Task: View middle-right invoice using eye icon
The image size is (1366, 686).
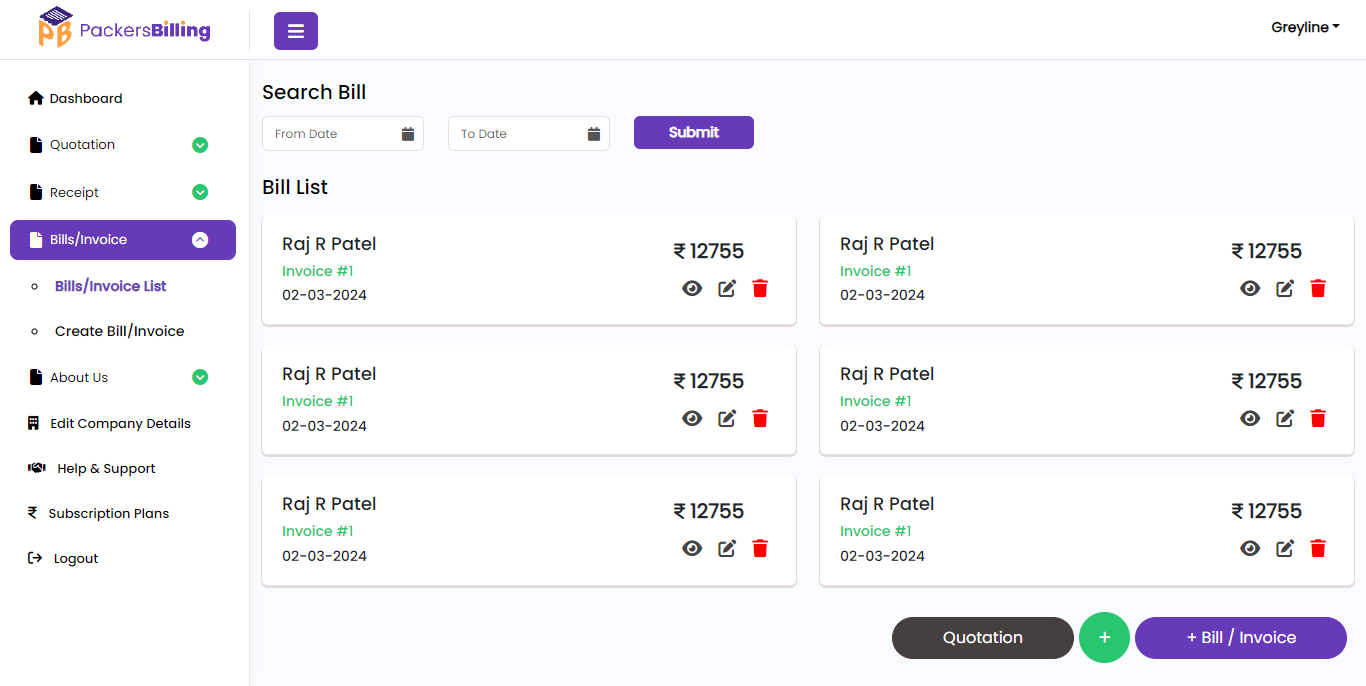Action: pos(1250,418)
